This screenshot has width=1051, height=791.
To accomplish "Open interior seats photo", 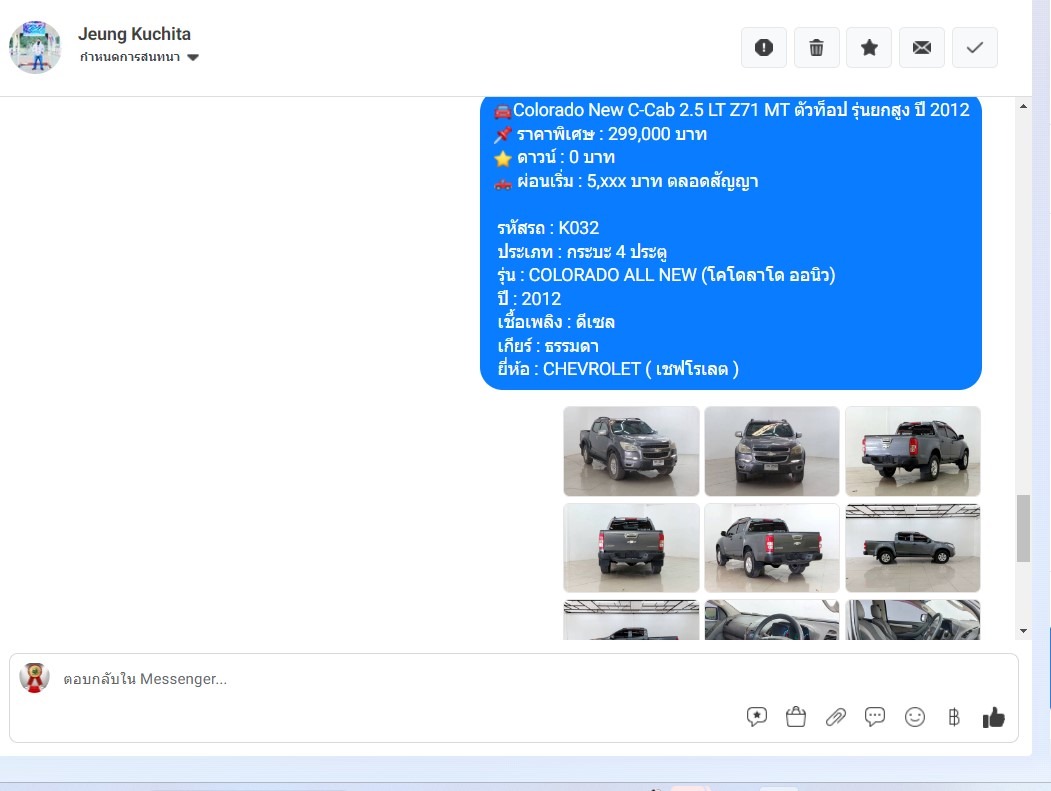I will 913,619.
